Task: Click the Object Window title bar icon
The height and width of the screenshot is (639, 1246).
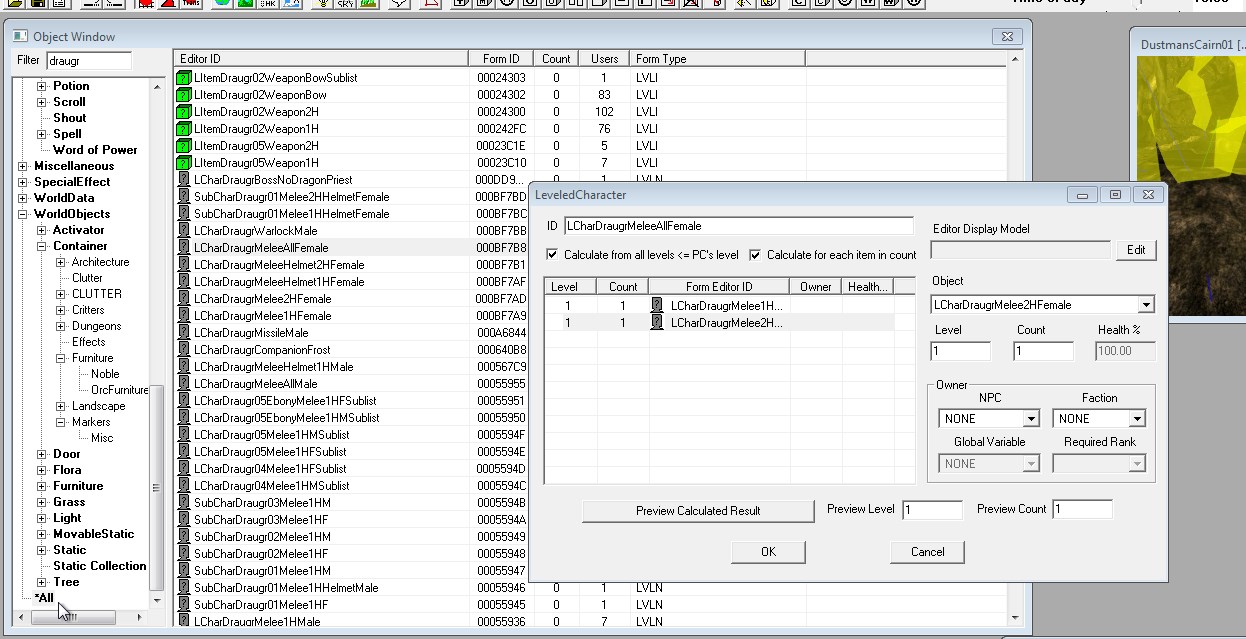Action: tap(20, 37)
